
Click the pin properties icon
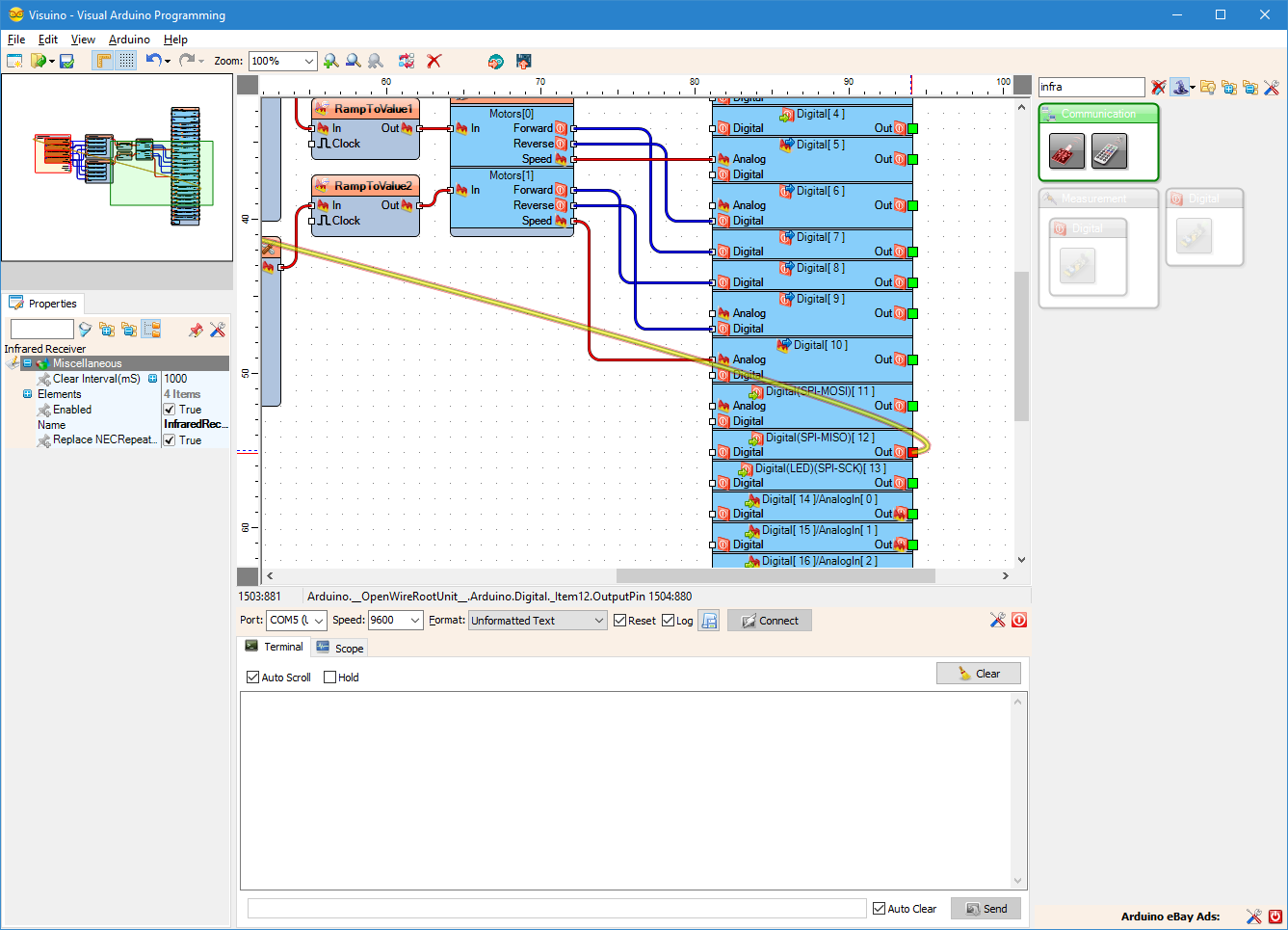pos(196,330)
